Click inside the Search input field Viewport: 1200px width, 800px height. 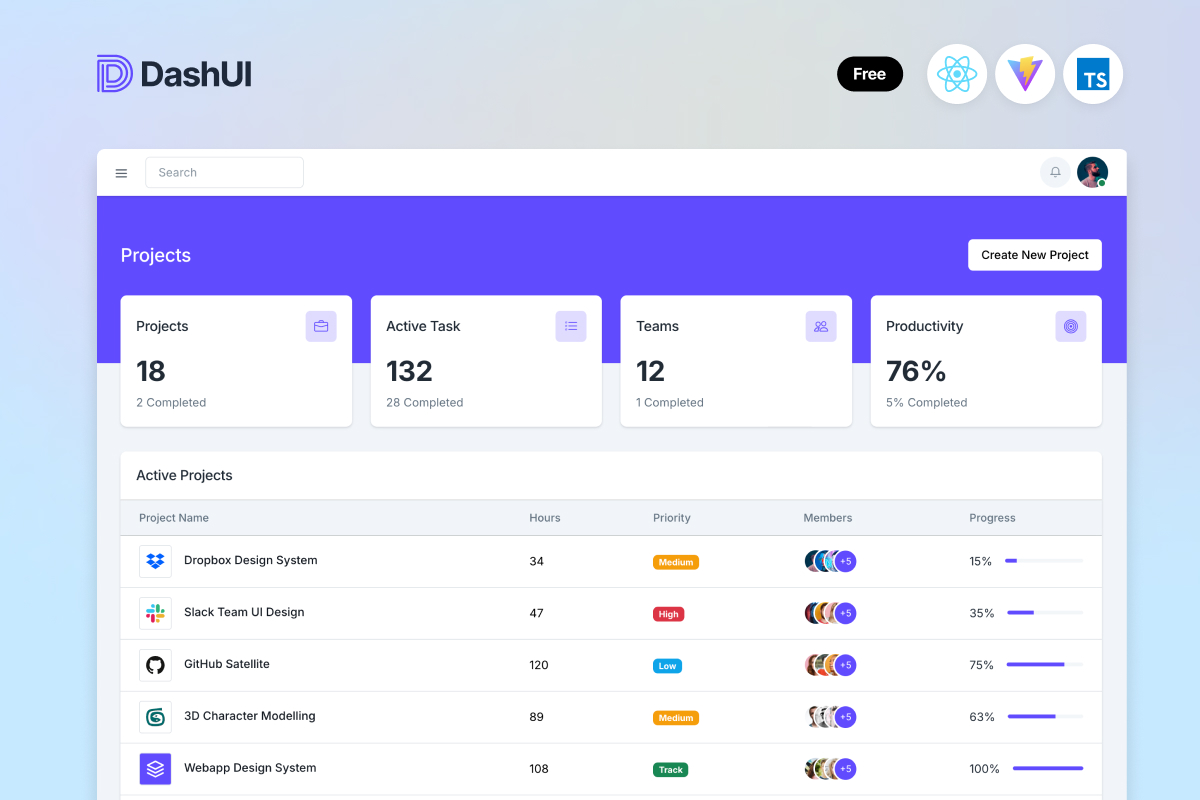click(x=224, y=172)
